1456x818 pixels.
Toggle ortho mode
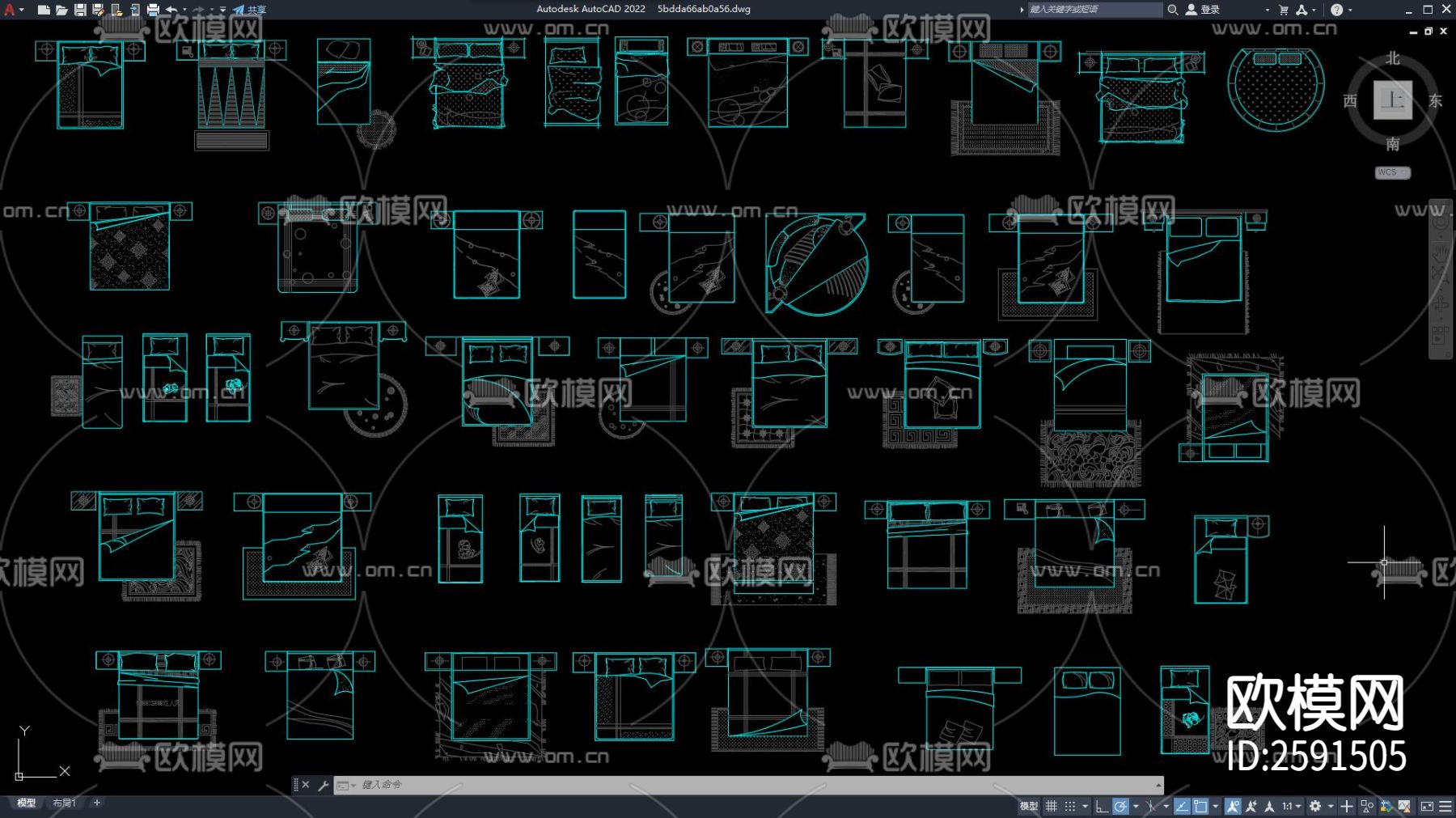pyautogui.click(x=1102, y=806)
